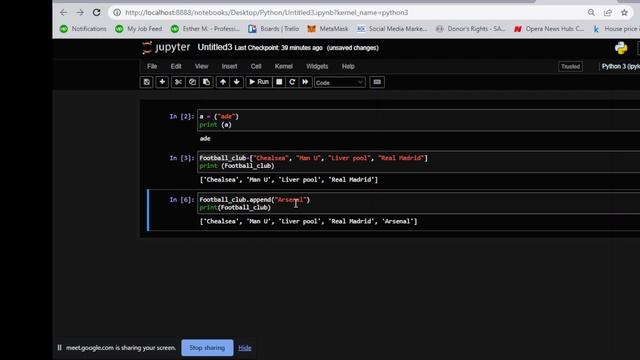Click the In [3] output list text
Screen dimensions: 640x360
pyautogui.click(x=289, y=180)
